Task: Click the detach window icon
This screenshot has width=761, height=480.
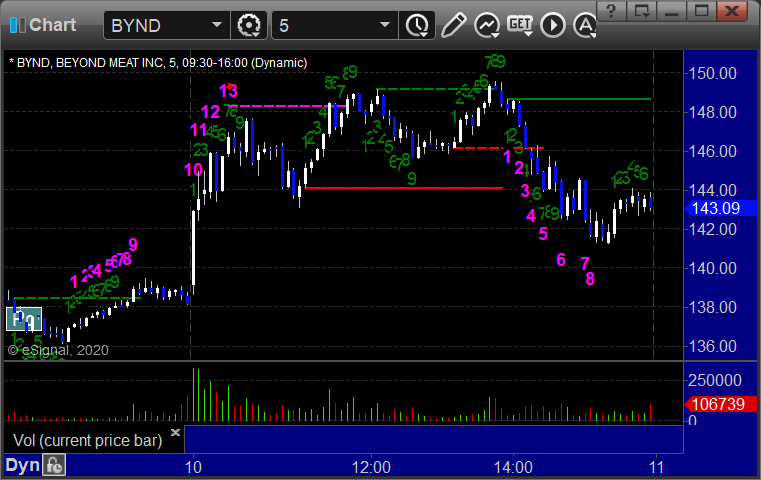Action: [642, 11]
